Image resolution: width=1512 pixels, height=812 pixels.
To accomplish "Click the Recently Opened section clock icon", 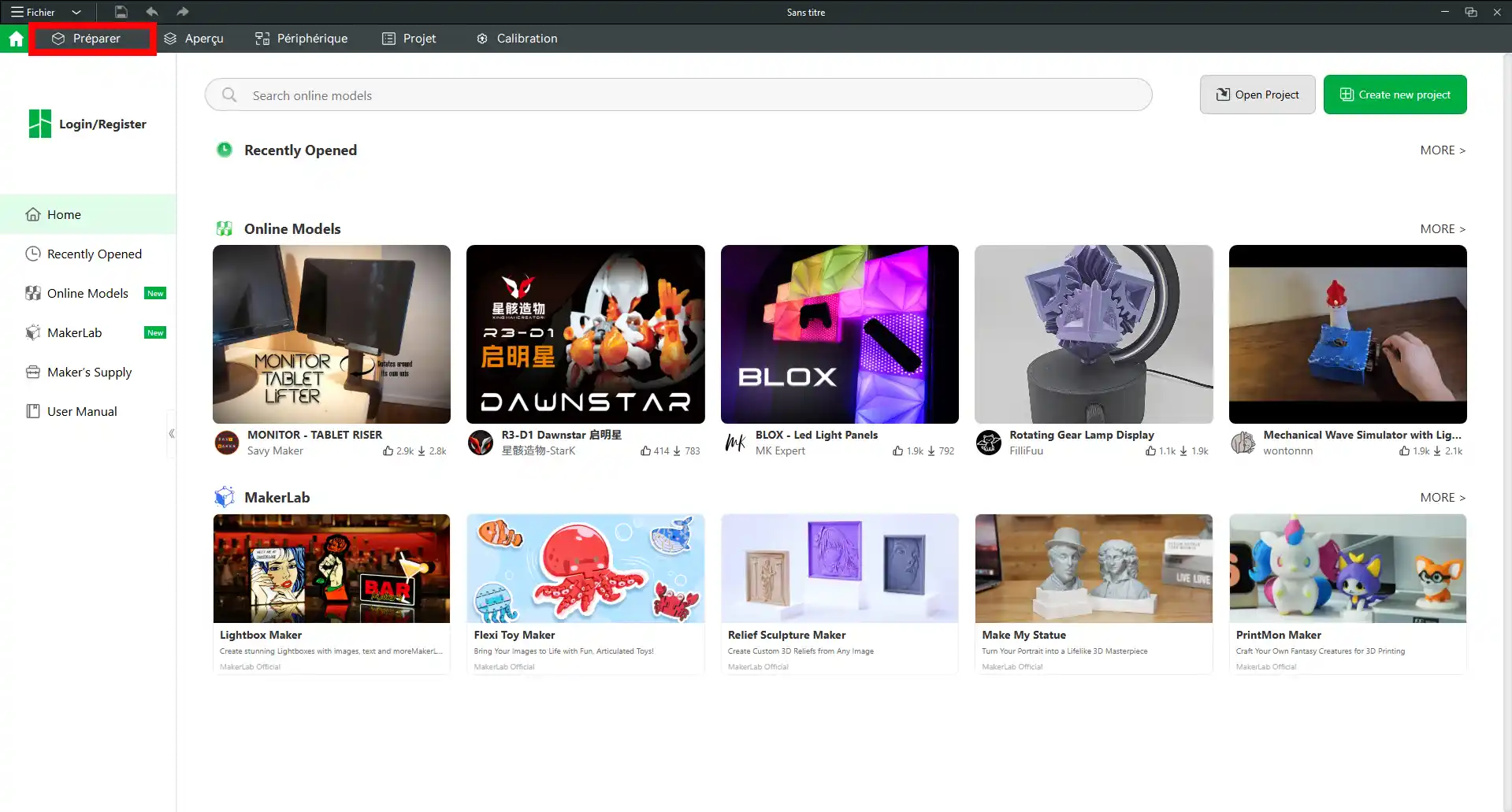I will (225, 150).
